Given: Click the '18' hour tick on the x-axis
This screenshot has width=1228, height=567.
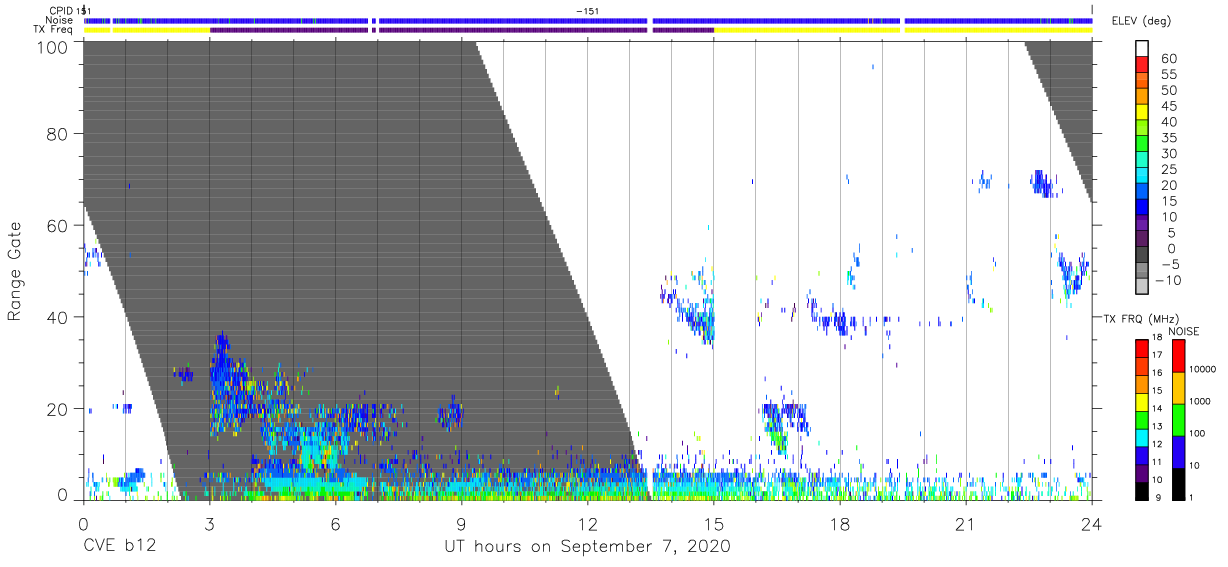Looking at the screenshot, I should (x=840, y=522).
